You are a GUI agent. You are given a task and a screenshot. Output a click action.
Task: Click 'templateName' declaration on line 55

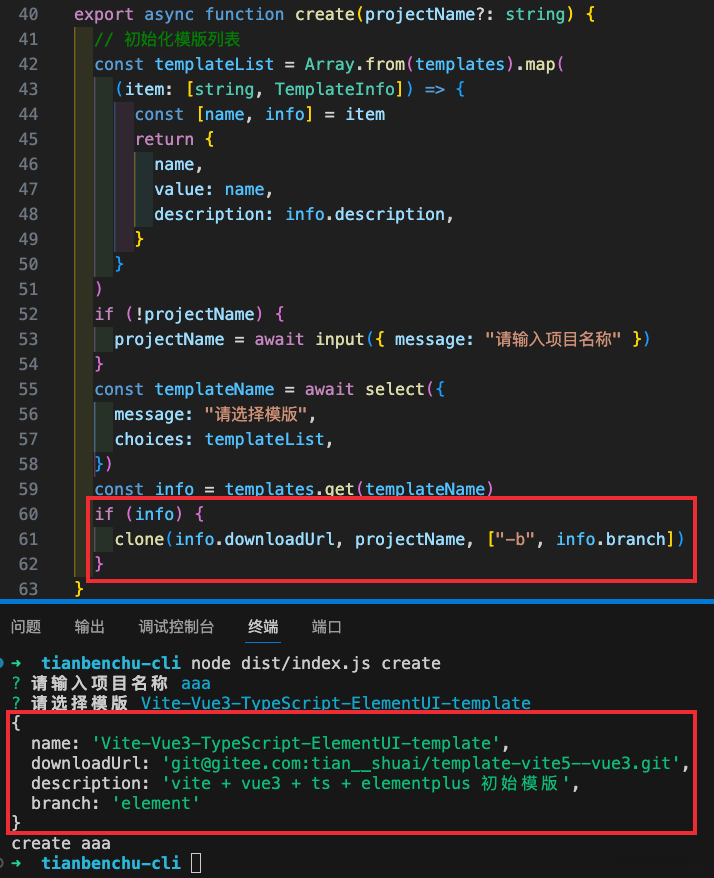214,389
